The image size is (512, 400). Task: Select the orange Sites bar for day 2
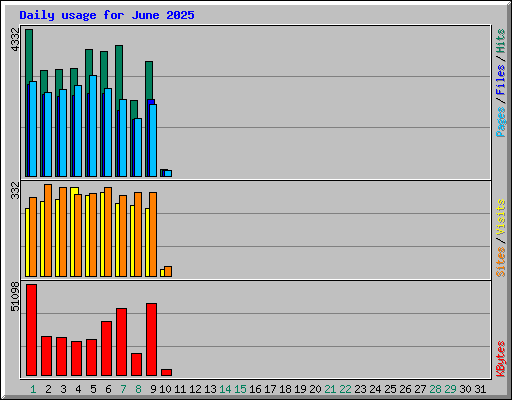click(48, 230)
